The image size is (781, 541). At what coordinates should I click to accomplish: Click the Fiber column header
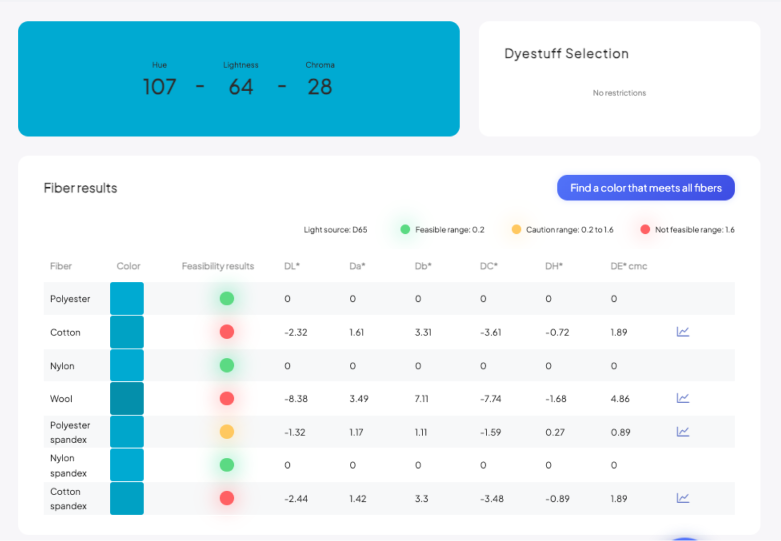click(x=61, y=266)
